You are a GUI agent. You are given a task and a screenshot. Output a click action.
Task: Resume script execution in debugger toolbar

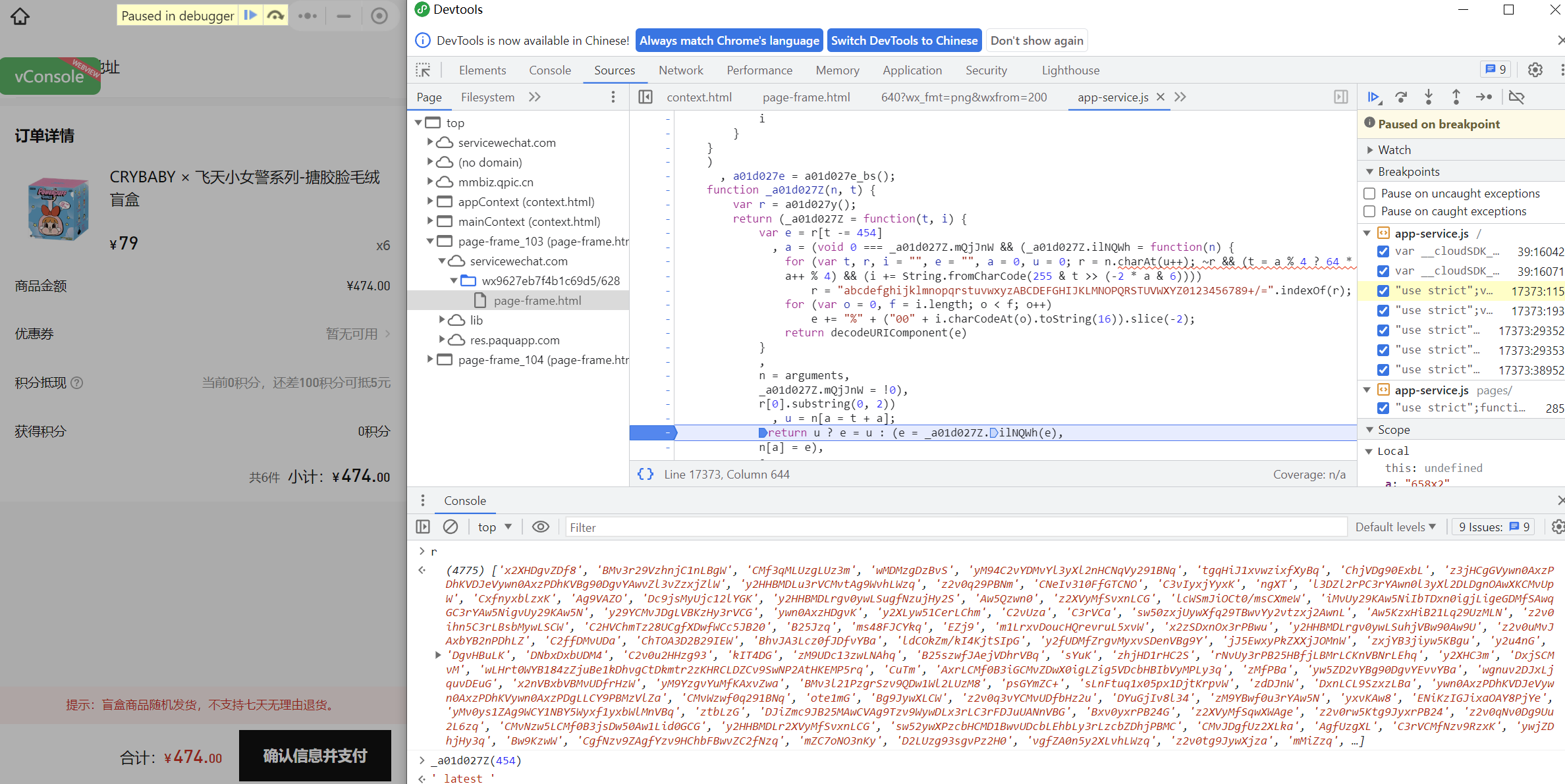click(1374, 97)
